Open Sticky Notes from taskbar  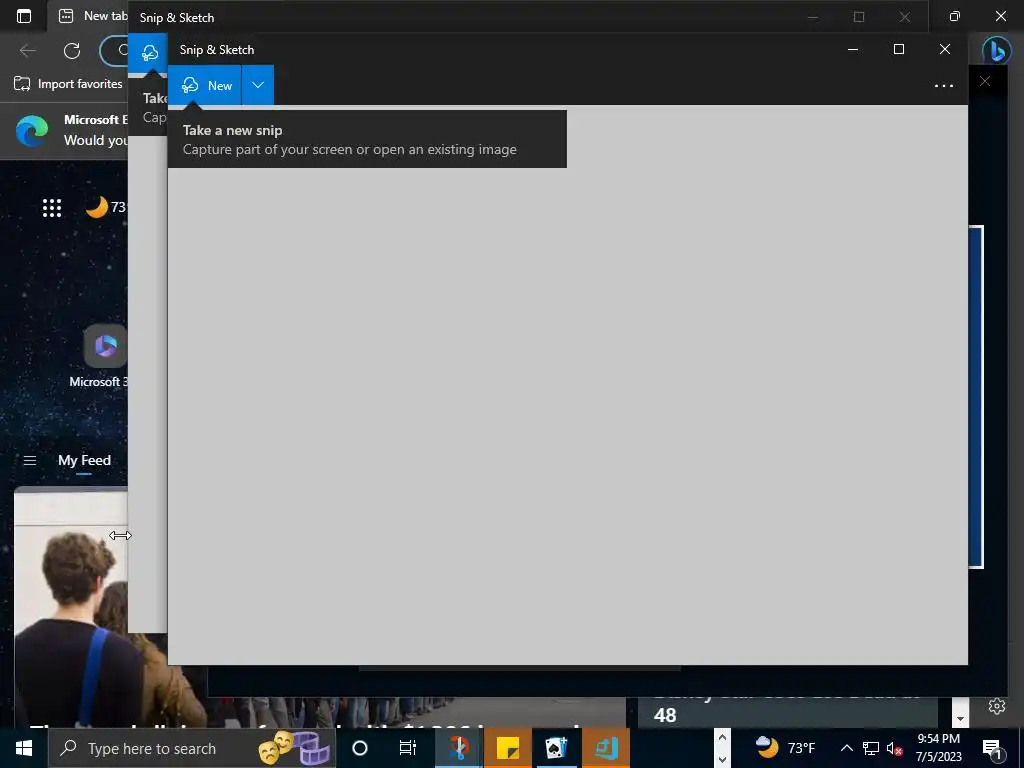point(507,748)
